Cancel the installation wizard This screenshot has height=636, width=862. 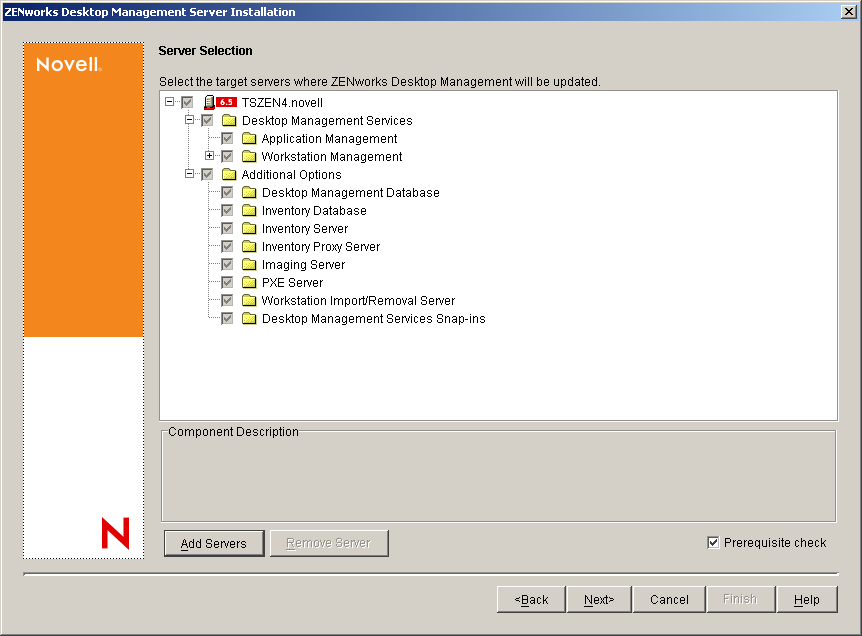[669, 599]
